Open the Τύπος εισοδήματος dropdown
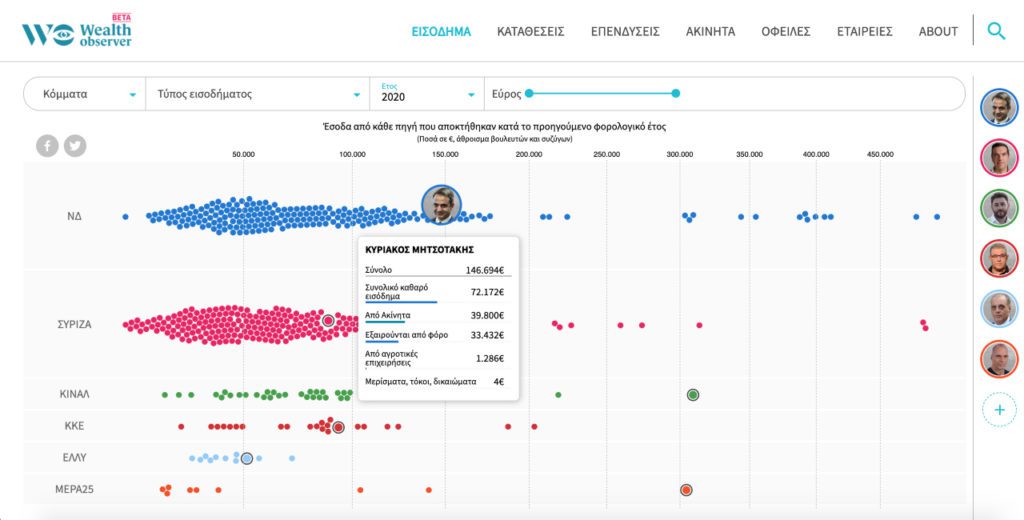The image size is (1024, 520). pyautogui.click(x=258, y=94)
